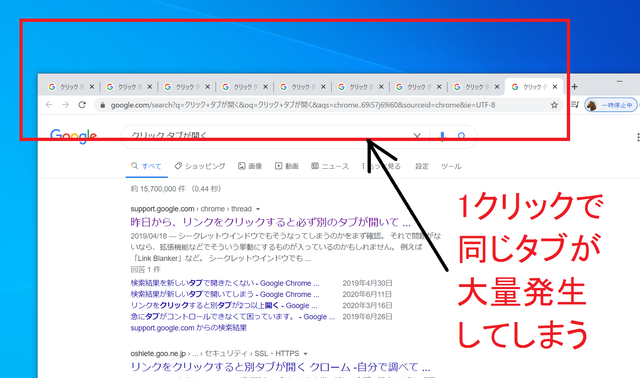The image size is (640, 378).
Task: Click the date 2019年6月26日
Action: click(367, 317)
